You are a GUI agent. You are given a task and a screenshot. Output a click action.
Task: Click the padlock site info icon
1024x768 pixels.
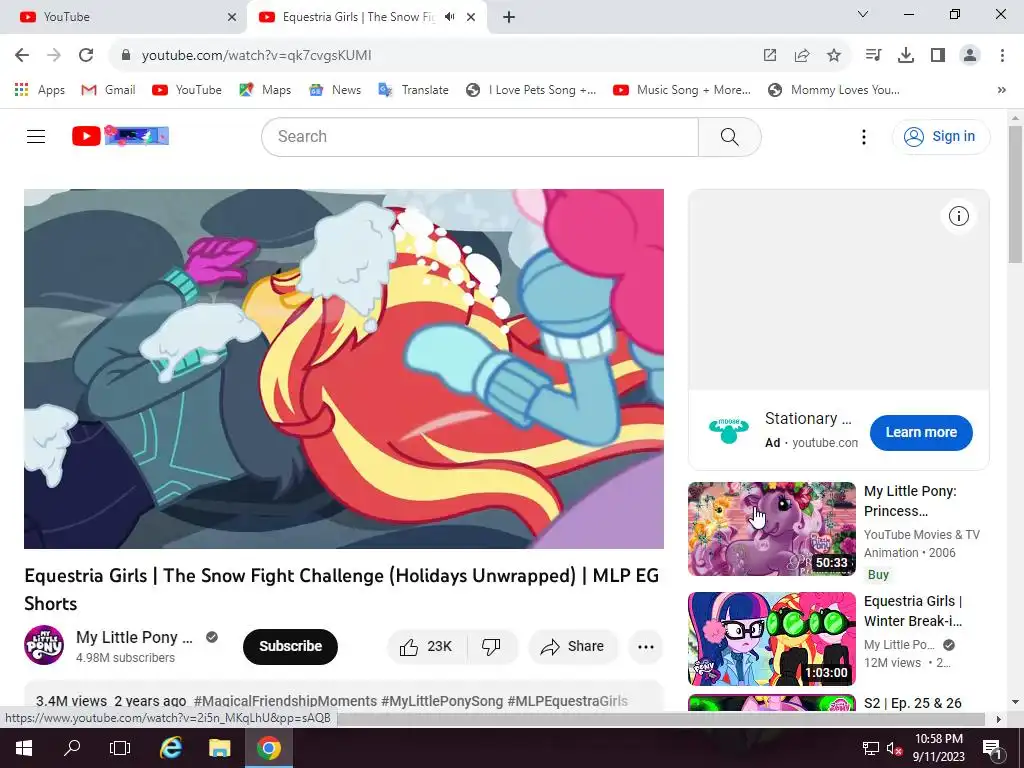pos(126,56)
